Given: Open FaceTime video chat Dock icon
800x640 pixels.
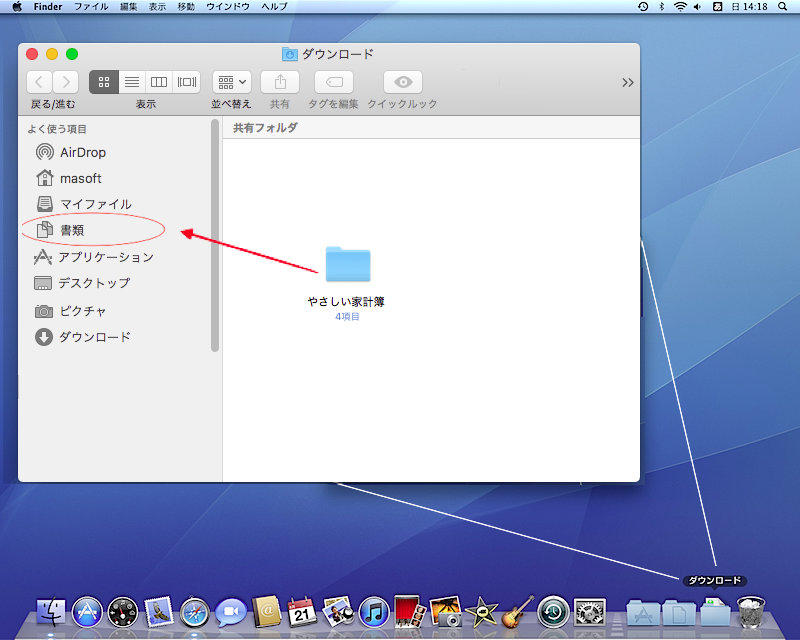Looking at the screenshot, I should coord(231,611).
